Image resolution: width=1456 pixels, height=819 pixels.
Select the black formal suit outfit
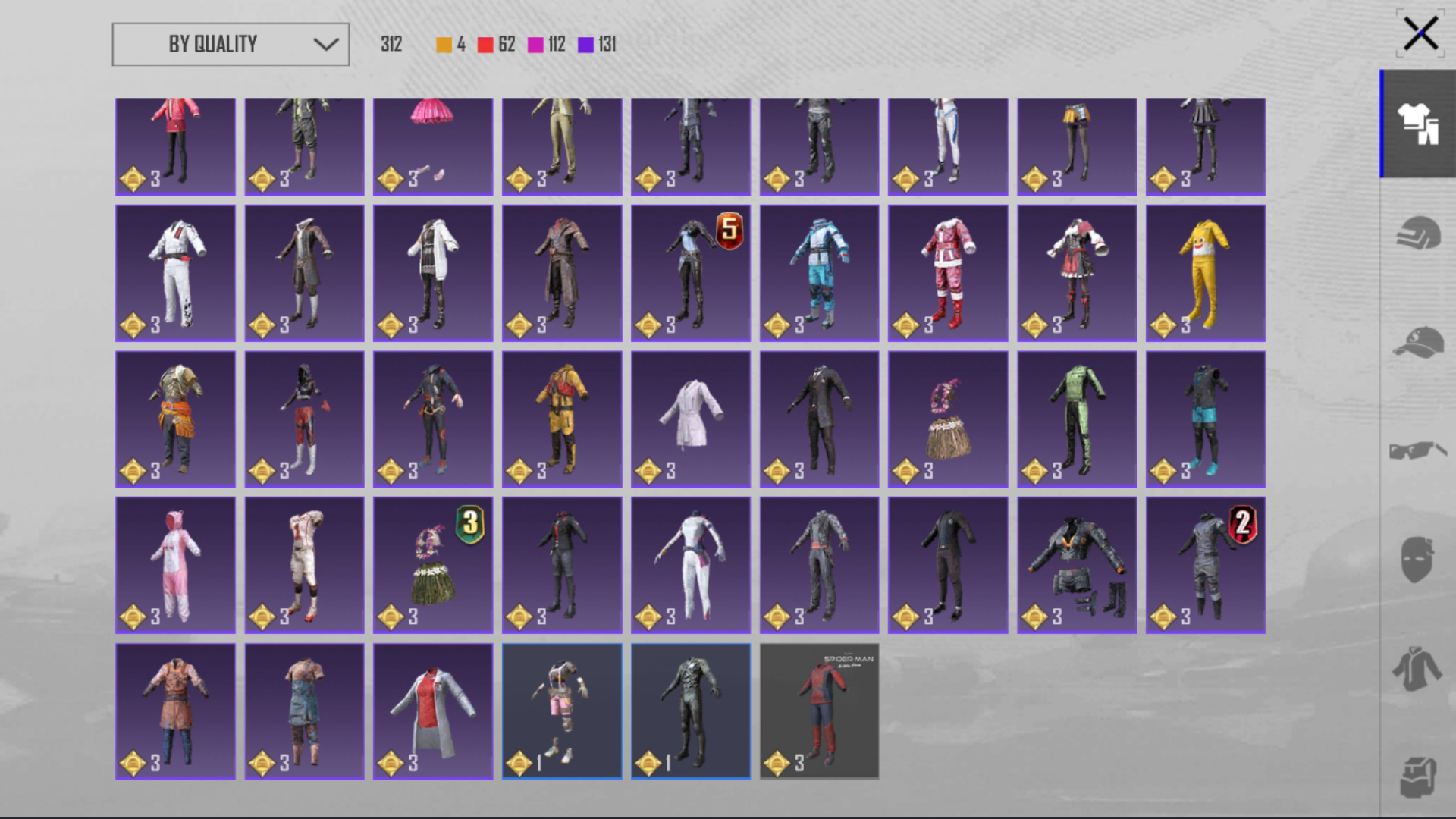[819, 419]
